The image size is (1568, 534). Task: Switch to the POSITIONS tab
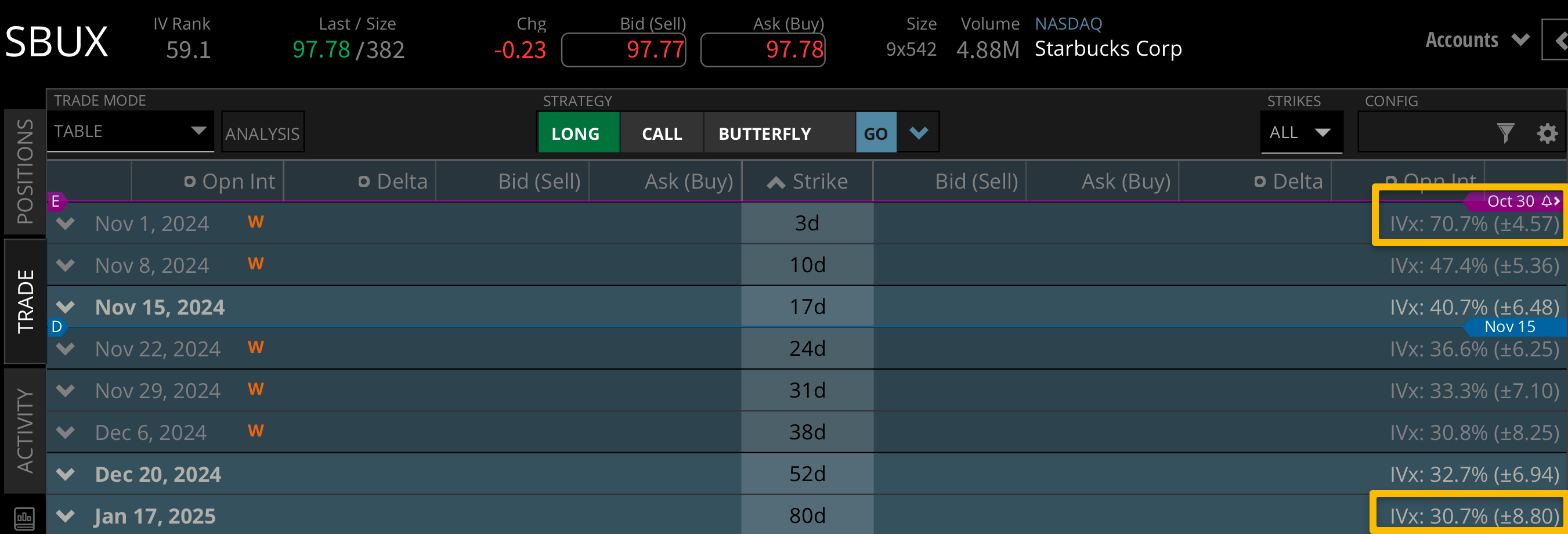tap(25, 171)
